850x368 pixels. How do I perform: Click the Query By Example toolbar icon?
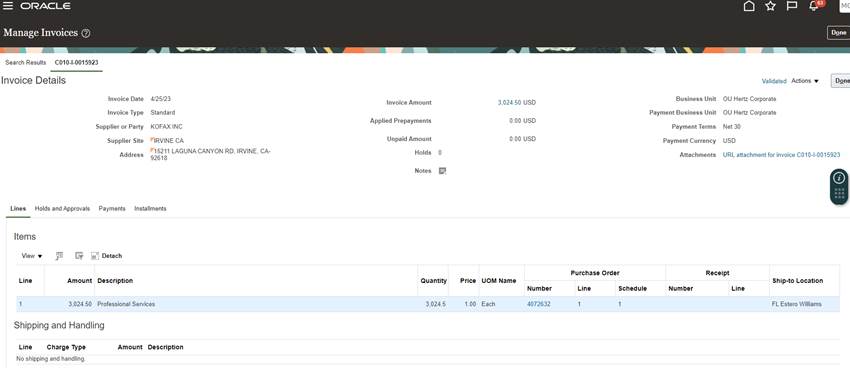[x=79, y=256]
